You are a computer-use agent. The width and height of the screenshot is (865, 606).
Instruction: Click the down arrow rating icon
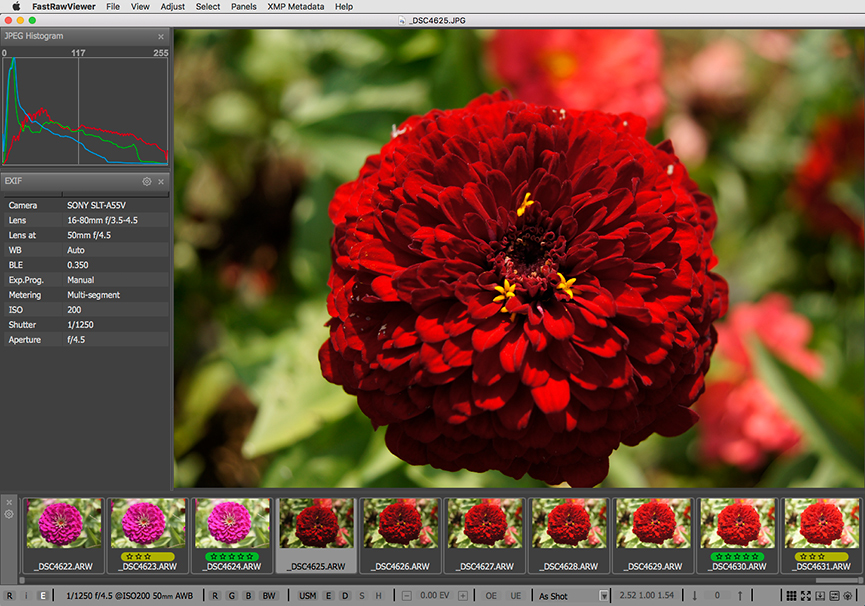(694, 596)
